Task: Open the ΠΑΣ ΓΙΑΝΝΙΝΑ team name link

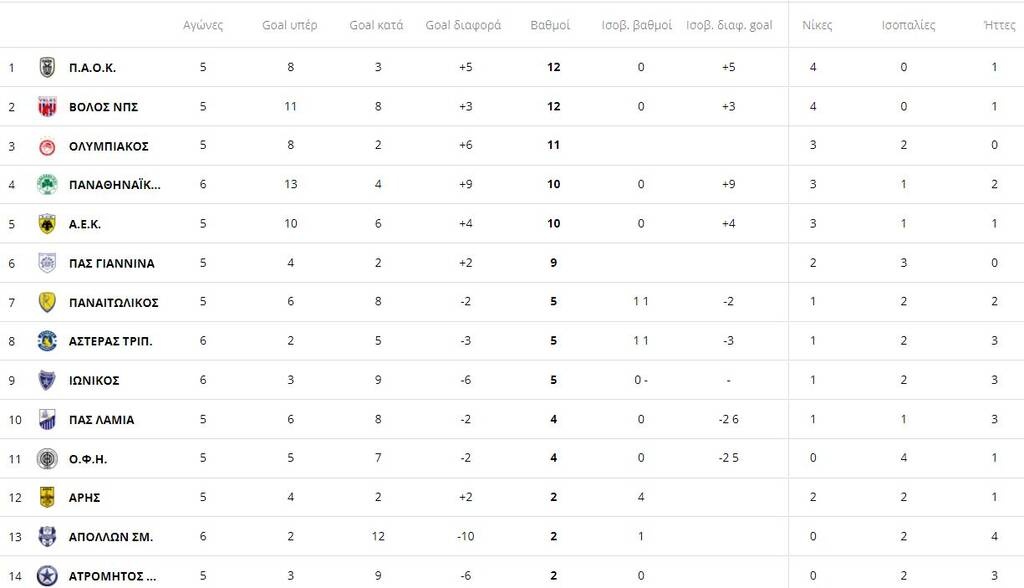Action: coord(111,263)
